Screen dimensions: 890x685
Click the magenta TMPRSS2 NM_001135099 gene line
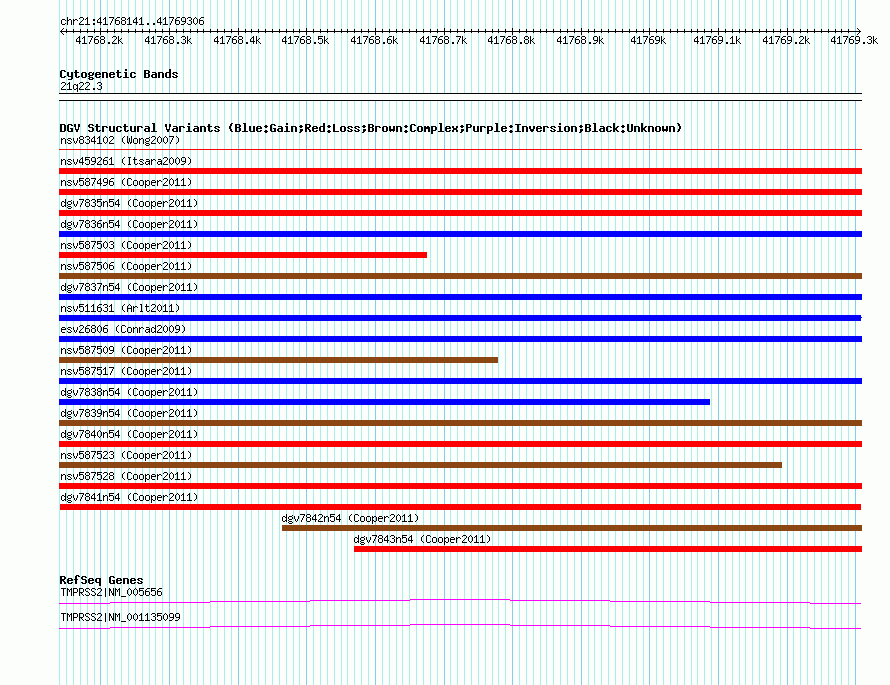(x=460, y=627)
